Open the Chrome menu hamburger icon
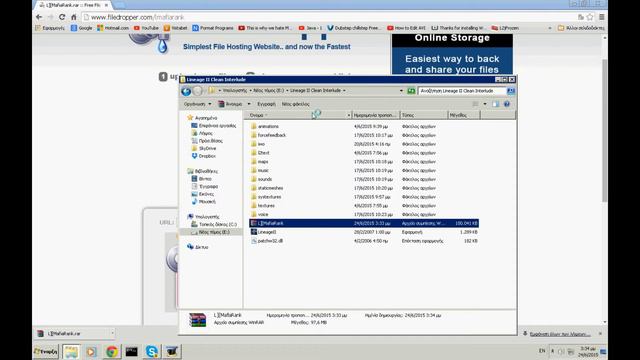The width and height of the screenshot is (640, 360). 602,17
